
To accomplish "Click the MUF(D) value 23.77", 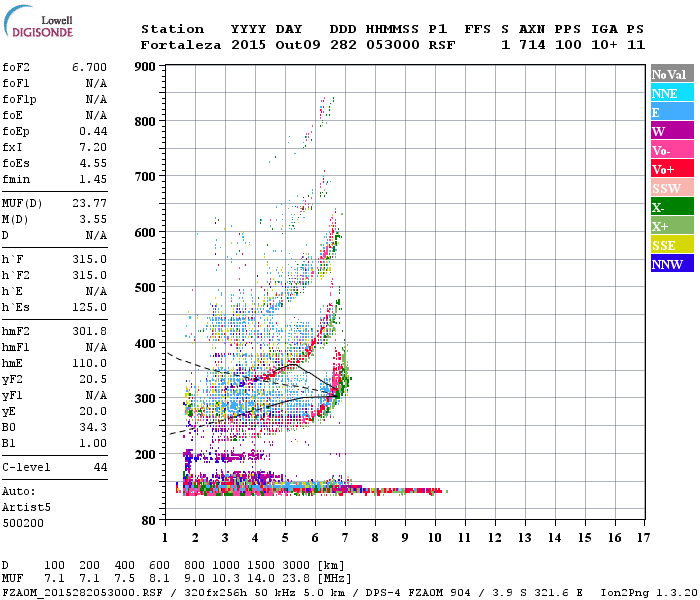I will click(89, 204).
